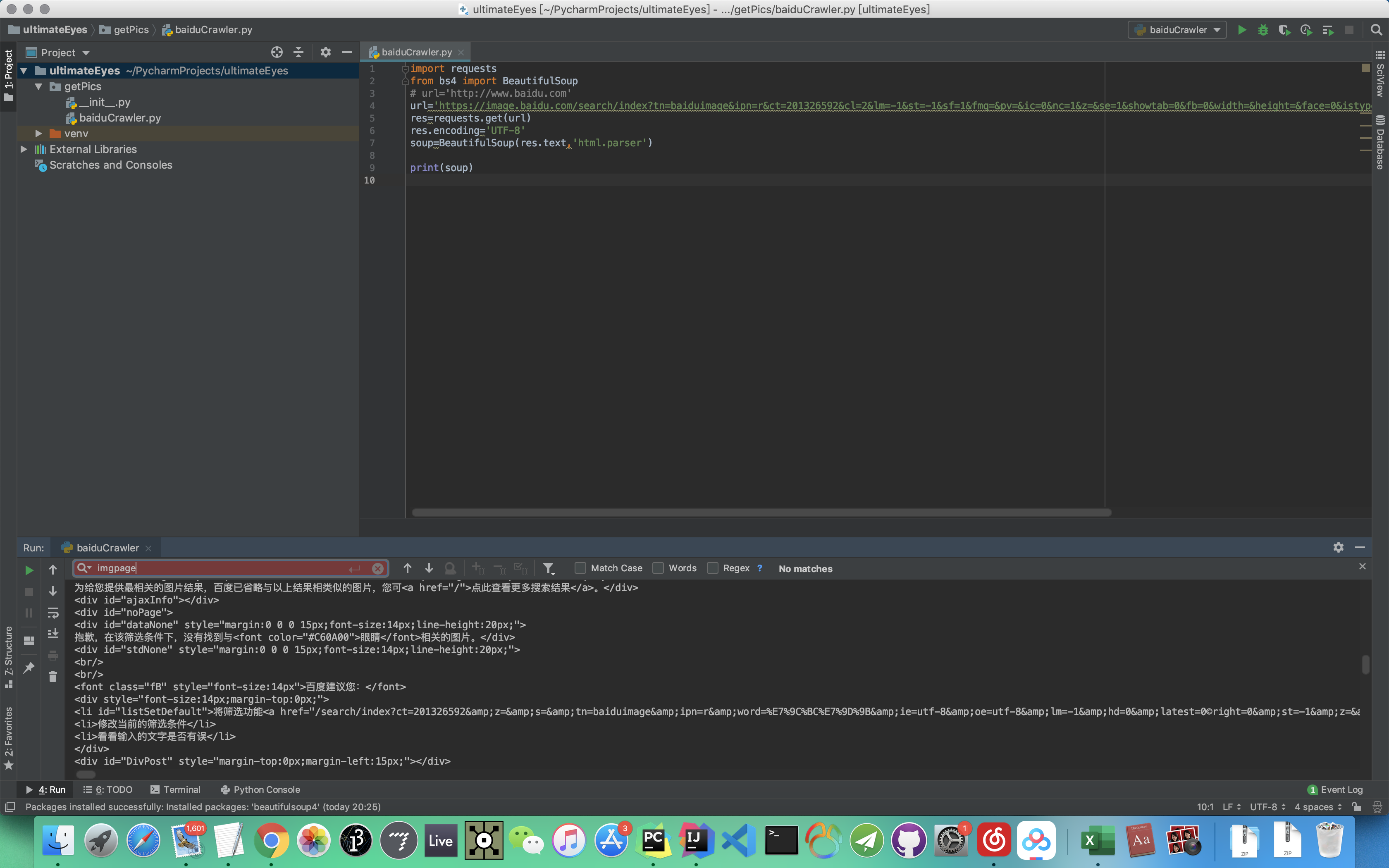Rerun baiduCrawler in Run panel
Image resolution: width=1389 pixels, height=868 pixels.
29,570
